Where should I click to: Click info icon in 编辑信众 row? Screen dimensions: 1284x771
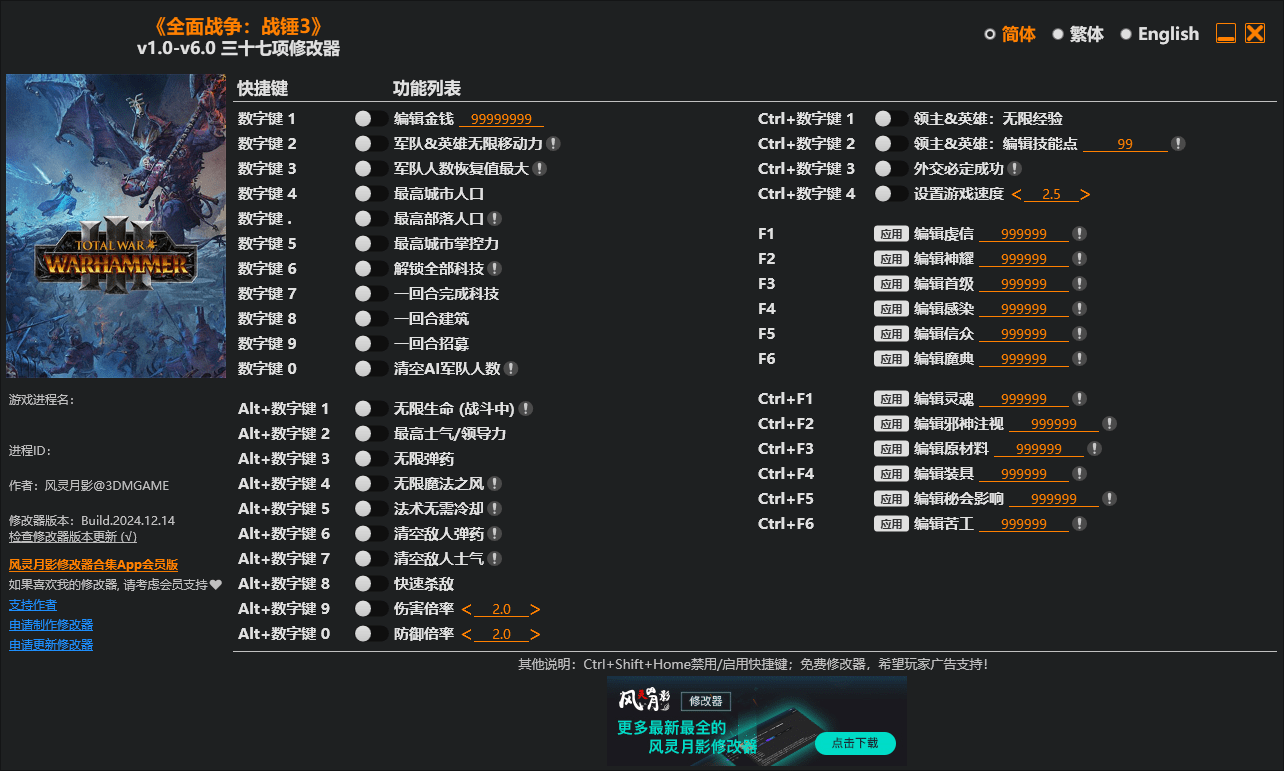pyautogui.click(x=1079, y=334)
